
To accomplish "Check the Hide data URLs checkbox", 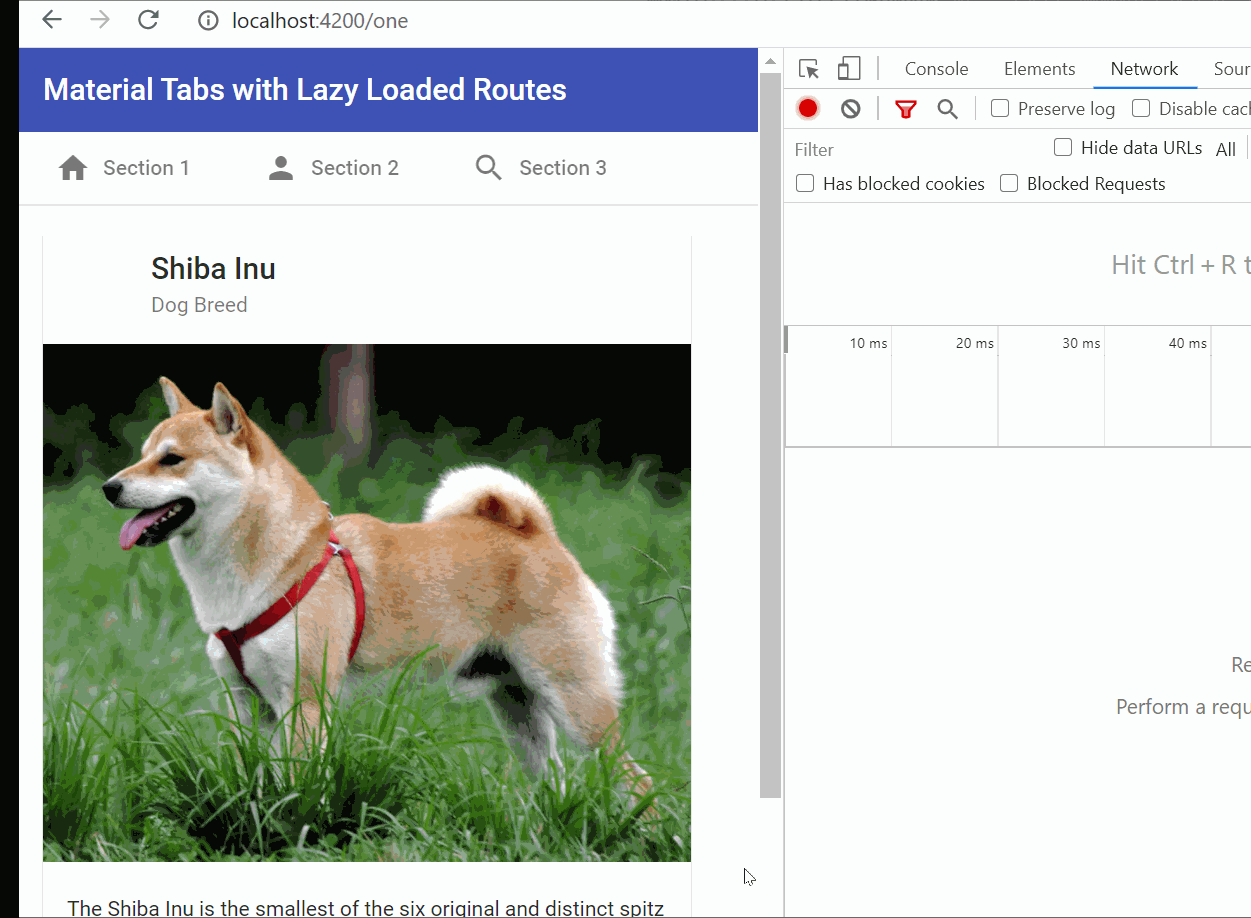I will [1063, 148].
